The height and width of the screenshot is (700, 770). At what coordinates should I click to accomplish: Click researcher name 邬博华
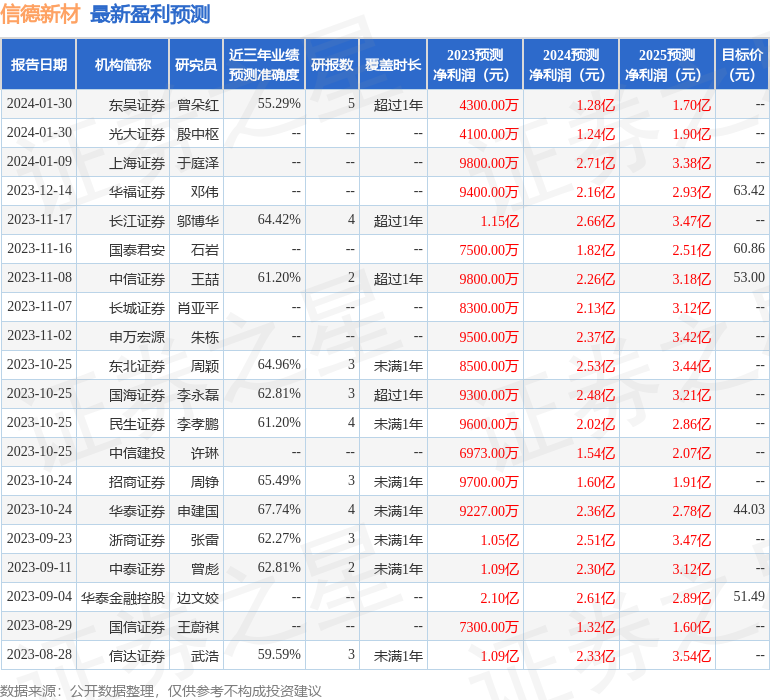click(198, 221)
